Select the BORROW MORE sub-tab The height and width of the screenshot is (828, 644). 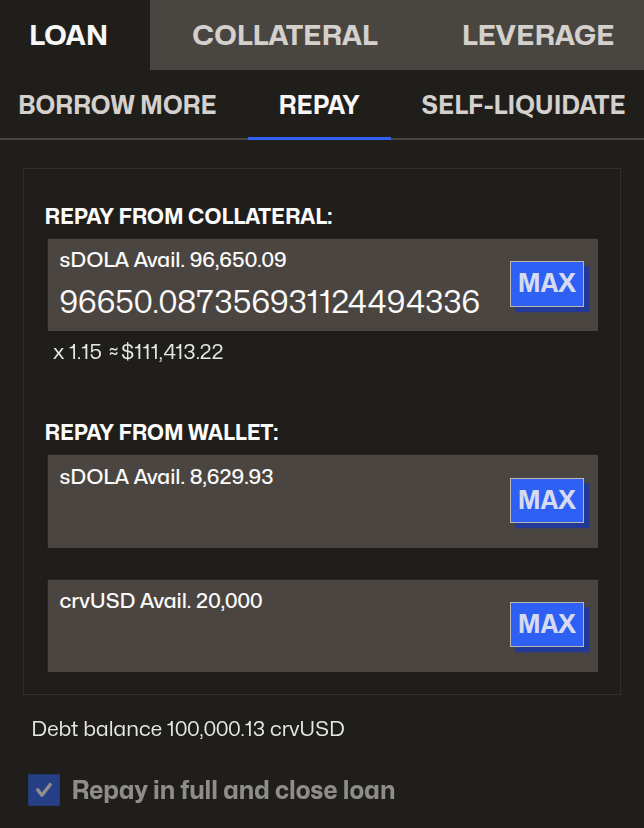(x=117, y=105)
